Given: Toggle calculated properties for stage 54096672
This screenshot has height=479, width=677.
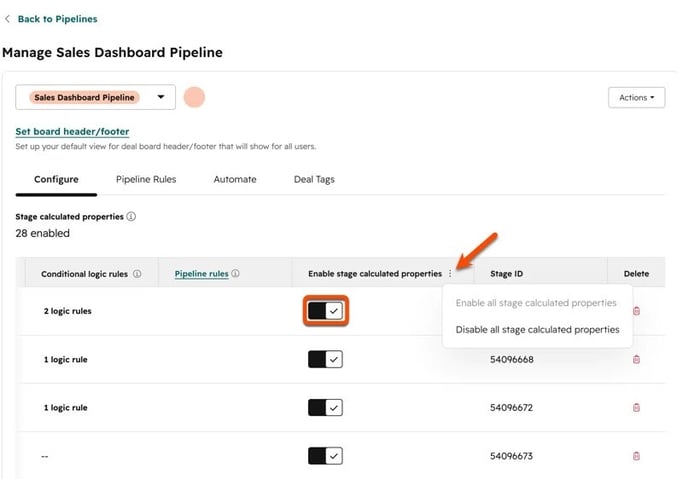Looking at the screenshot, I should 325,407.
